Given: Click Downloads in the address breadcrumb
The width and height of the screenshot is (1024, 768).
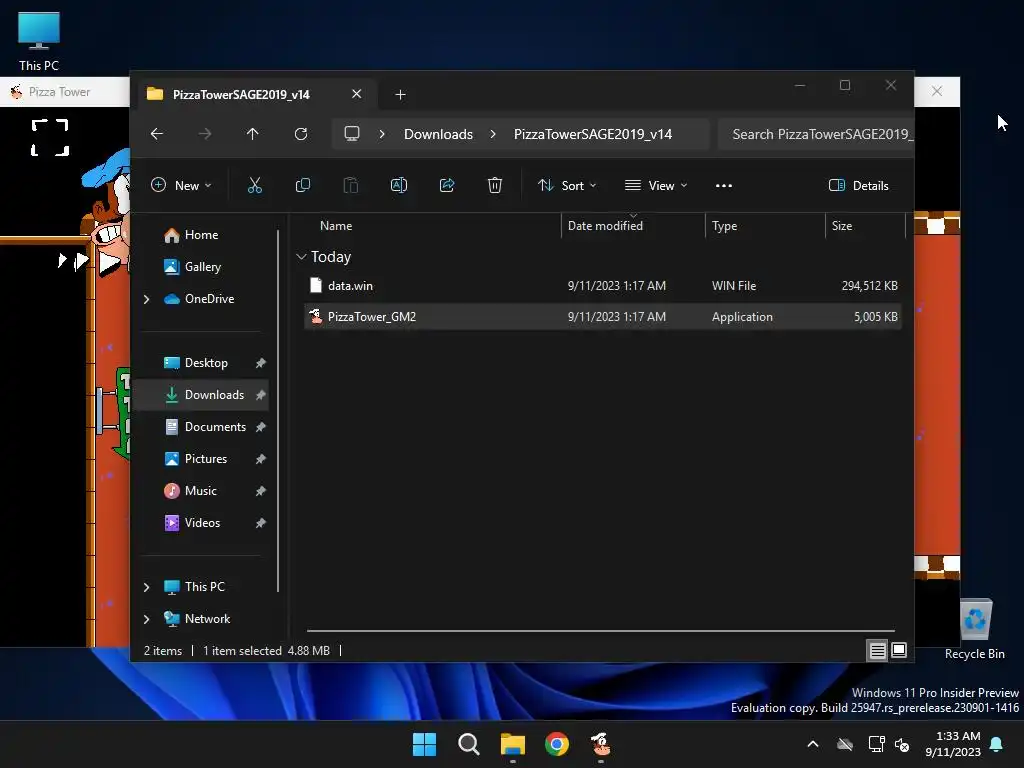Looking at the screenshot, I should click(438, 134).
